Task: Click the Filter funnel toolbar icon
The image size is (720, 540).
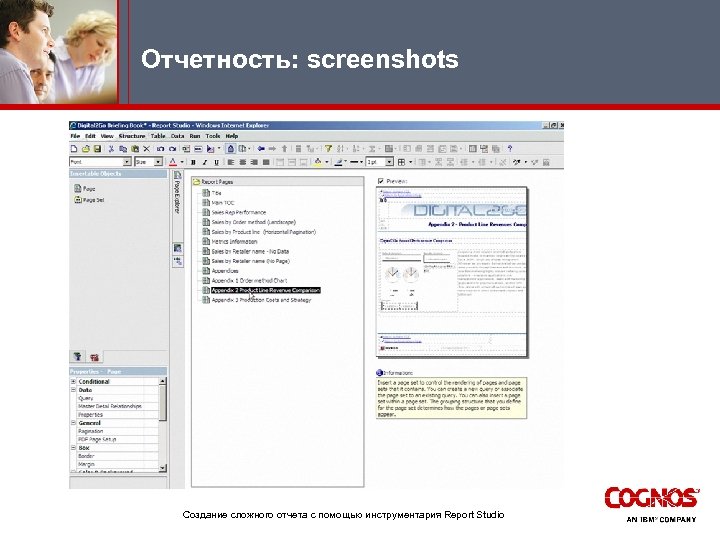Action: point(328,149)
